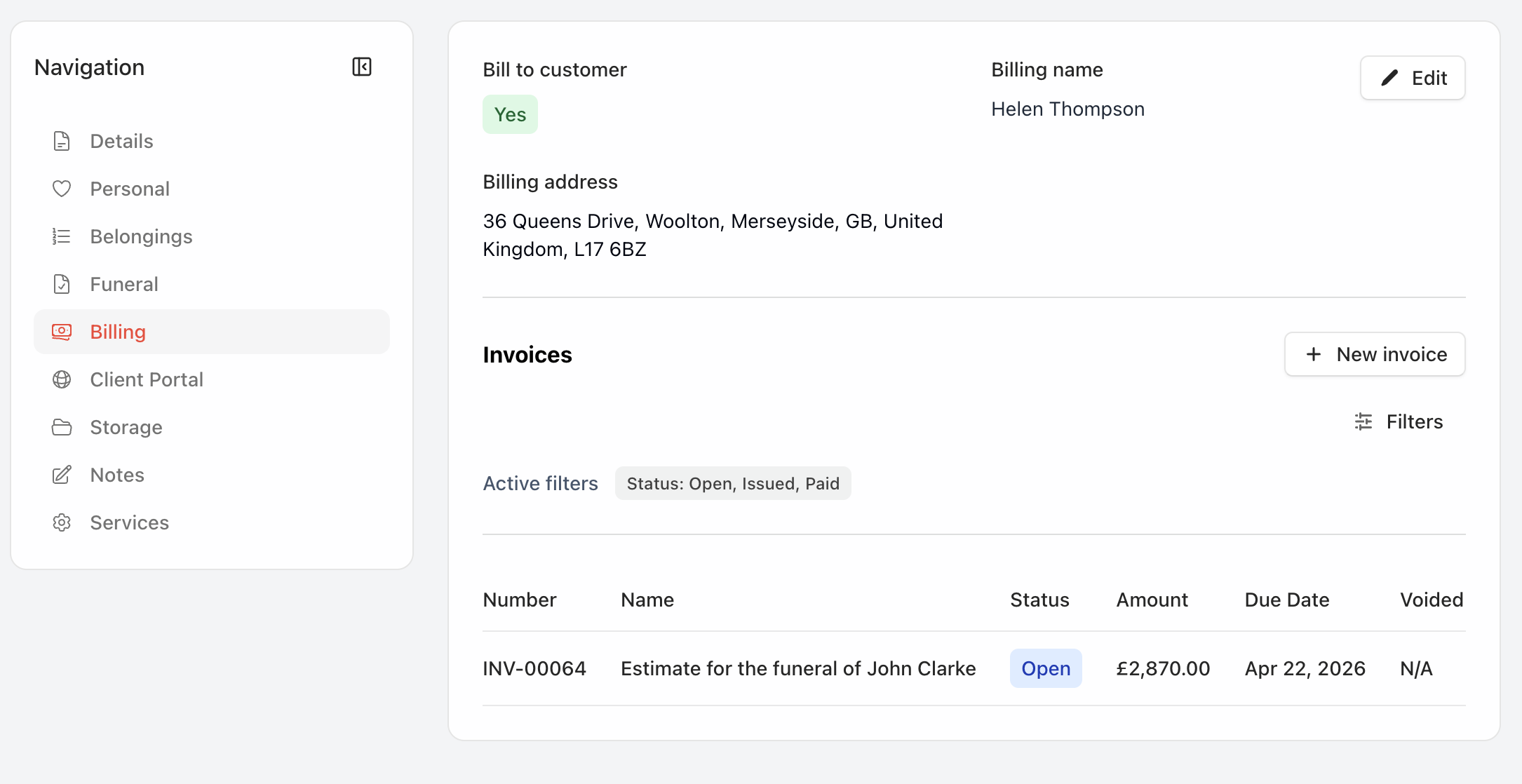Viewport: 1522px width, 784px height.
Task: Click the Notes pencil icon
Action: 62,475
